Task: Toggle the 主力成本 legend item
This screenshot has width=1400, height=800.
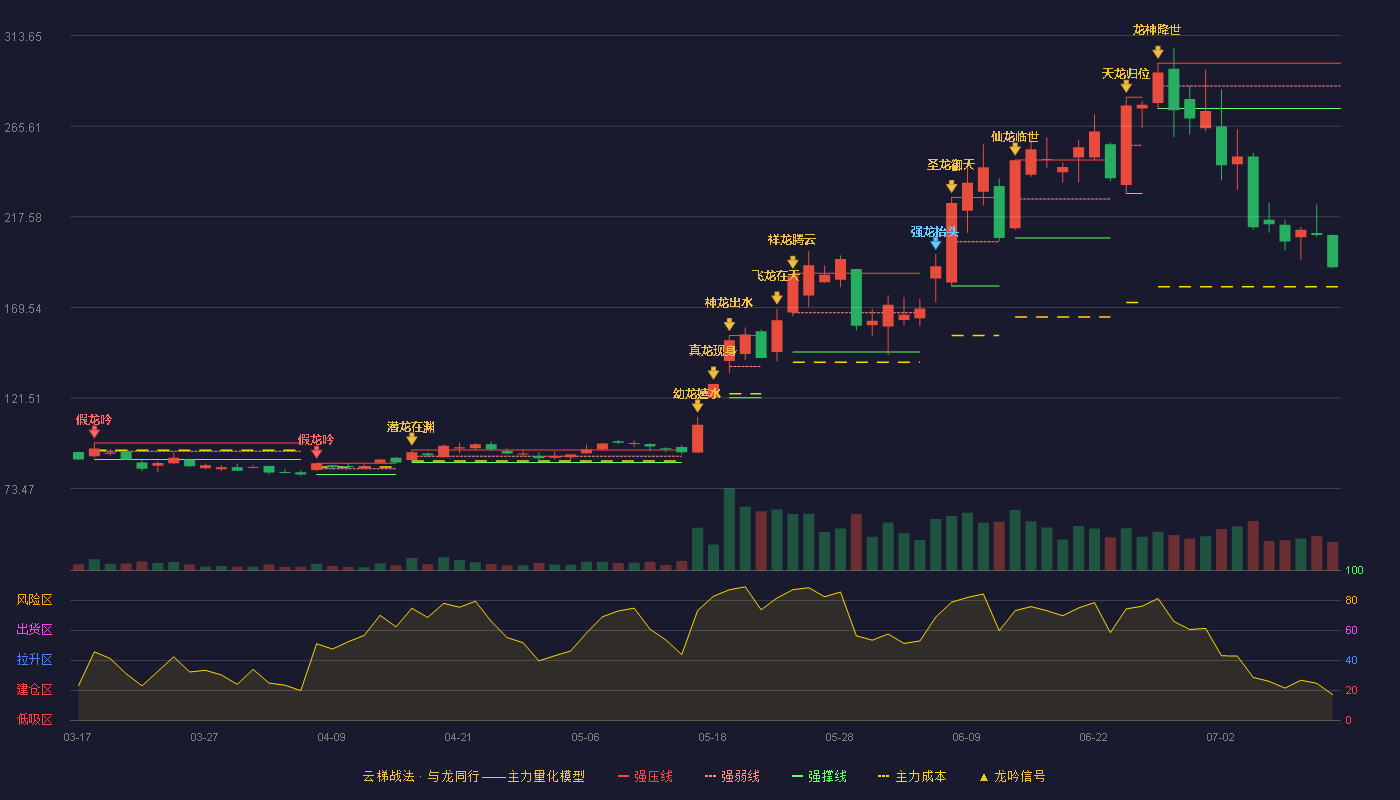Action: coord(912,776)
